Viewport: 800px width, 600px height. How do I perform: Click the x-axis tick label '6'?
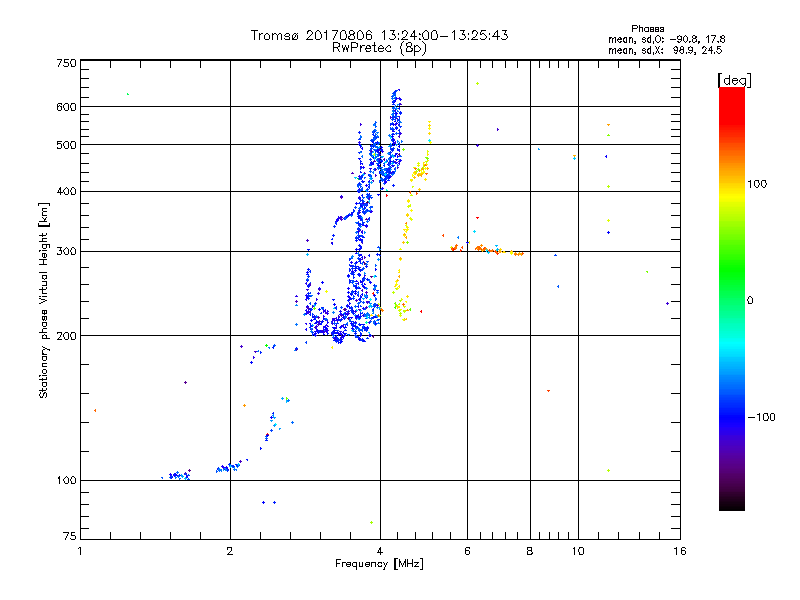pyautogui.click(x=467, y=551)
